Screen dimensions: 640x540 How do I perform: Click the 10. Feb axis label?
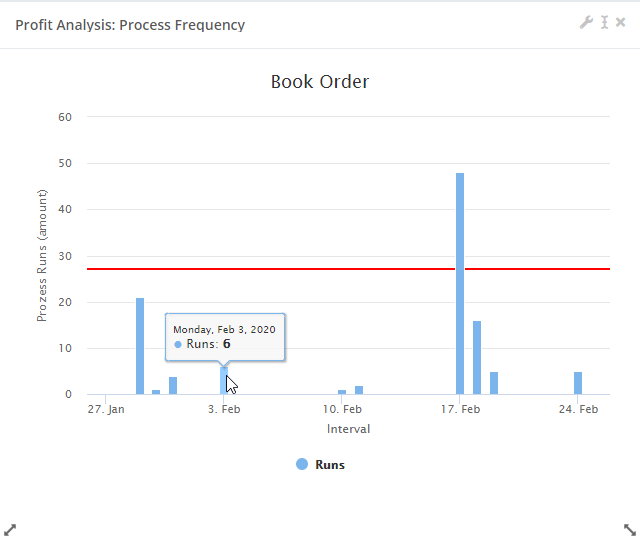coord(342,409)
